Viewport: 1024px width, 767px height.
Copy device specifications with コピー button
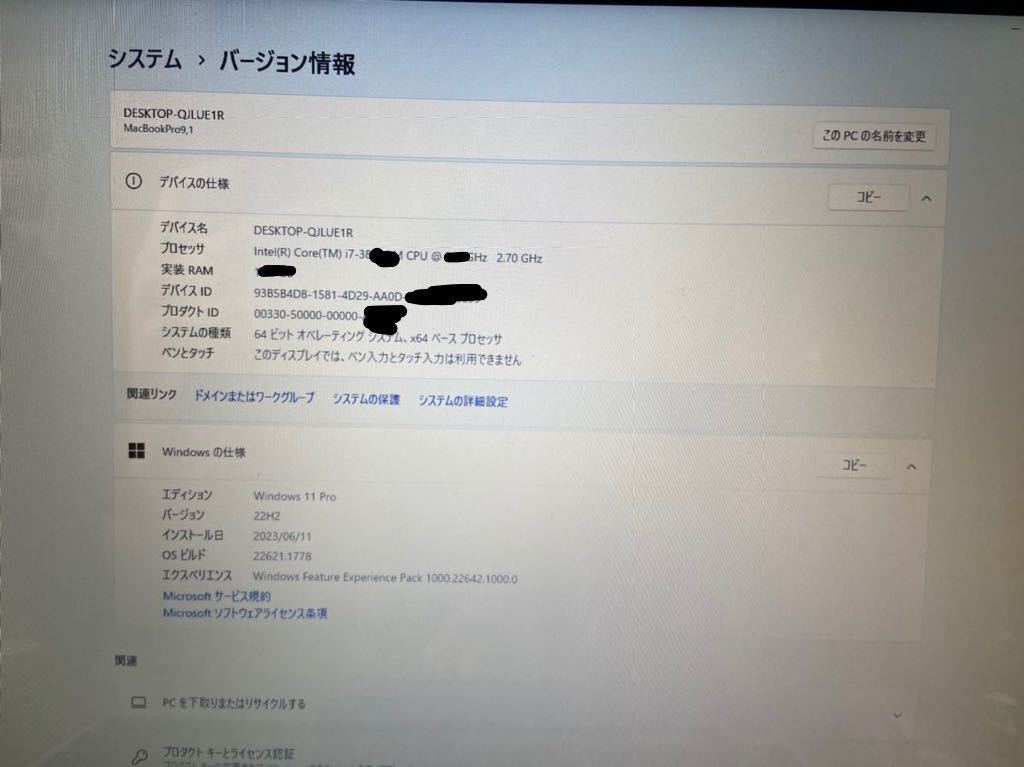click(868, 197)
